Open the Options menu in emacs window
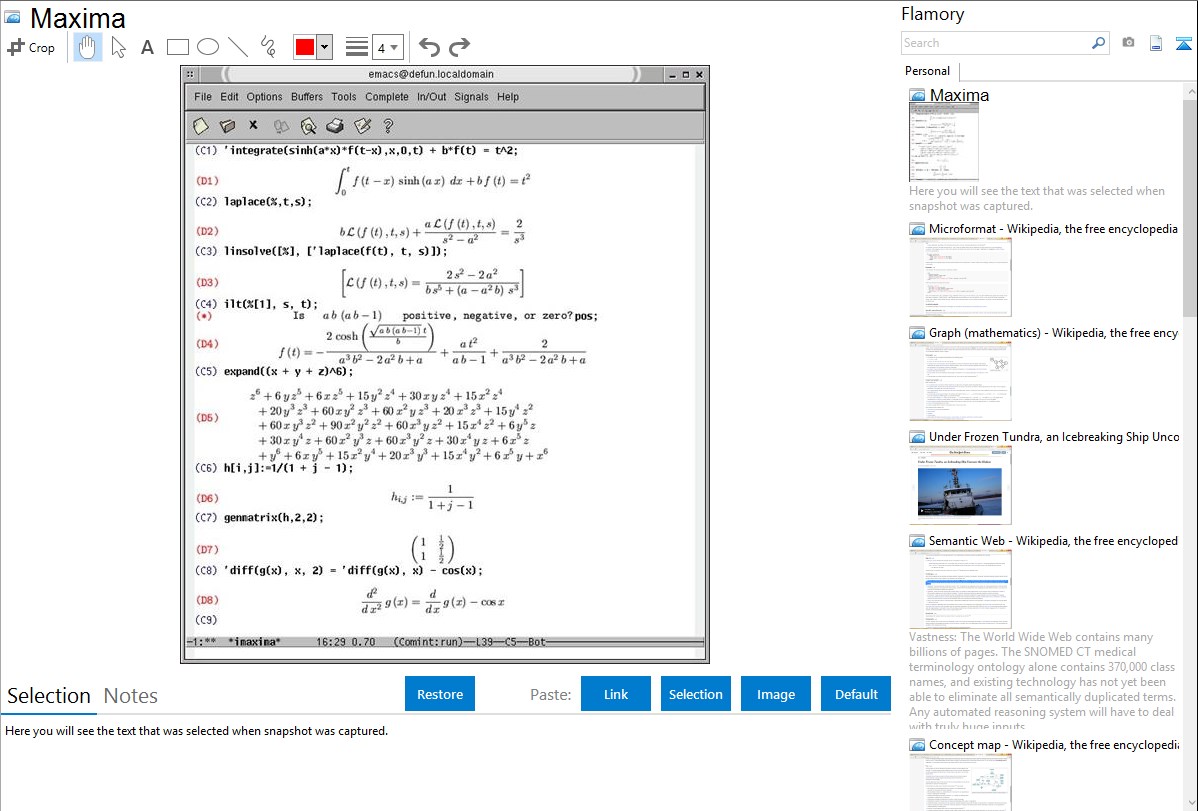 coord(264,97)
